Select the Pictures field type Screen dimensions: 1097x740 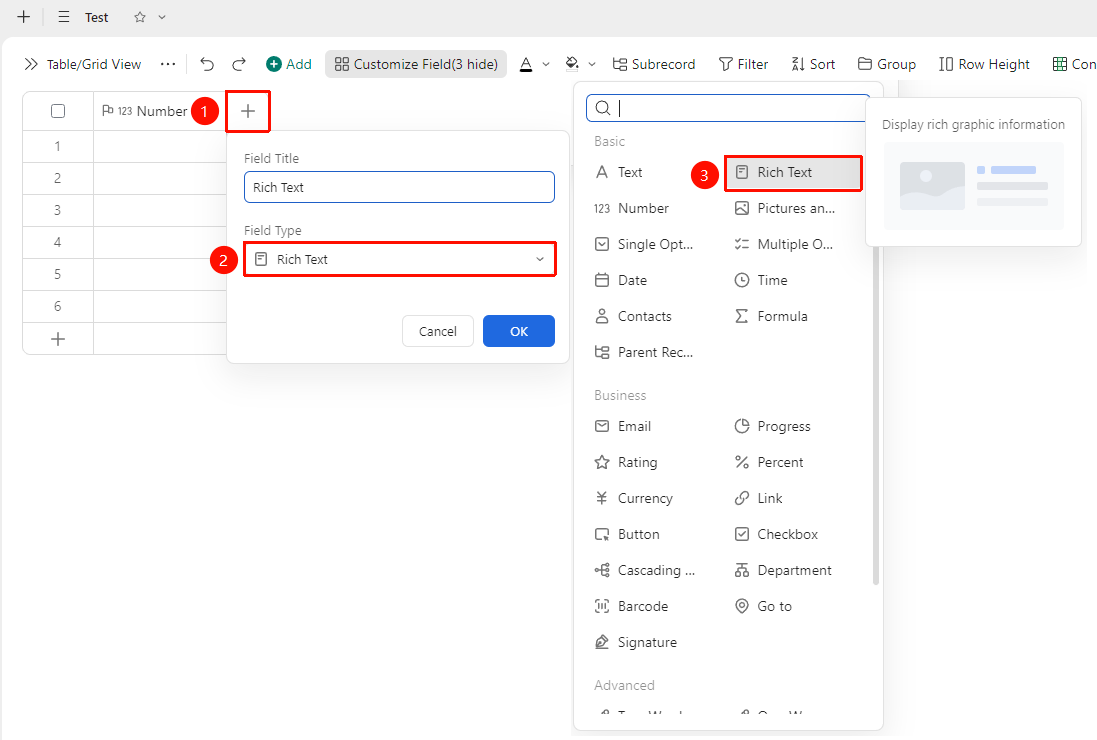785,208
